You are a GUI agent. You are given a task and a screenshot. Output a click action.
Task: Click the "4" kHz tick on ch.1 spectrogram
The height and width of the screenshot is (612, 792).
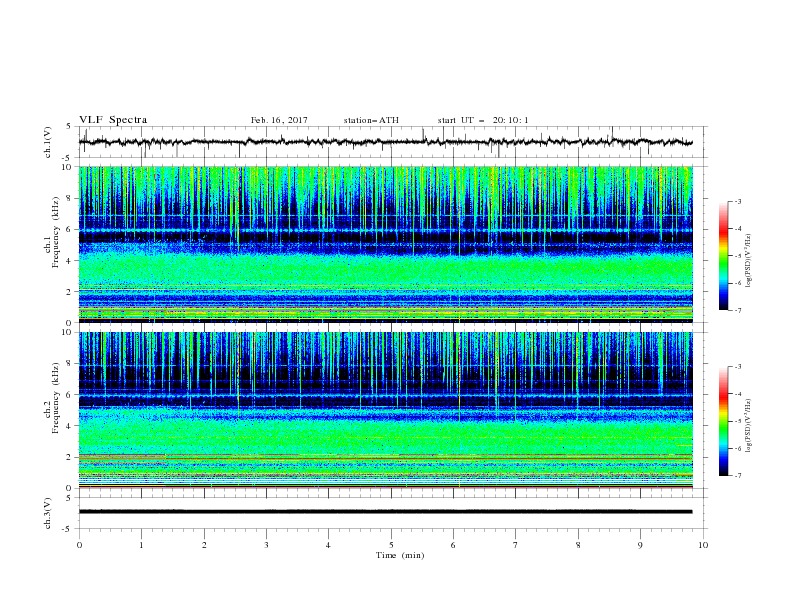pyautogui.click(x=71, y=261)
